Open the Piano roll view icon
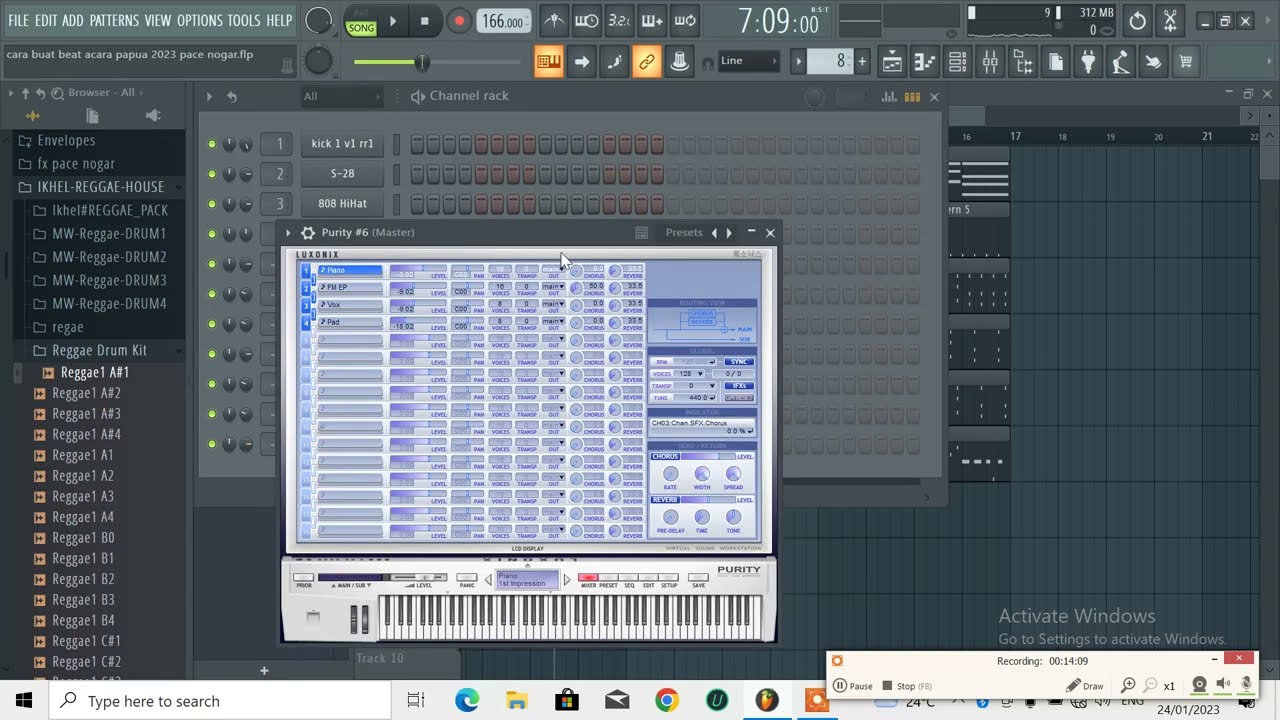The height and width of the screenshot is (720, 1280). [x=925, y=62]
